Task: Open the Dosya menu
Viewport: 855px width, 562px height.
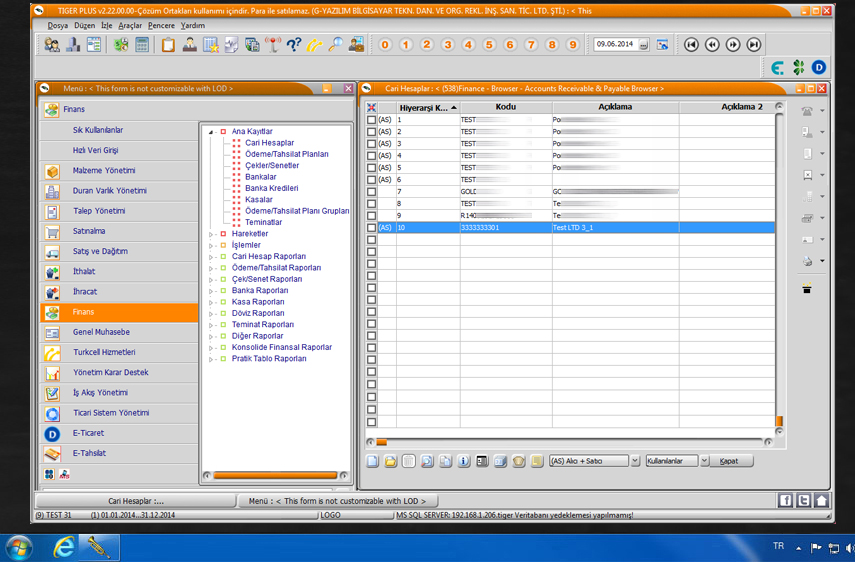Action: [x=58, y=26]
